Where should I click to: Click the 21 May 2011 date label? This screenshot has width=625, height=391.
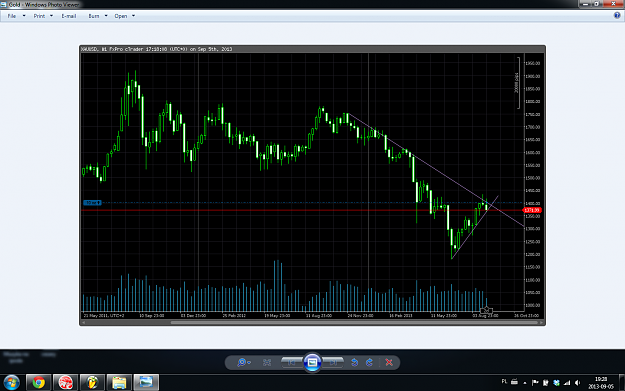coord(104,316)
